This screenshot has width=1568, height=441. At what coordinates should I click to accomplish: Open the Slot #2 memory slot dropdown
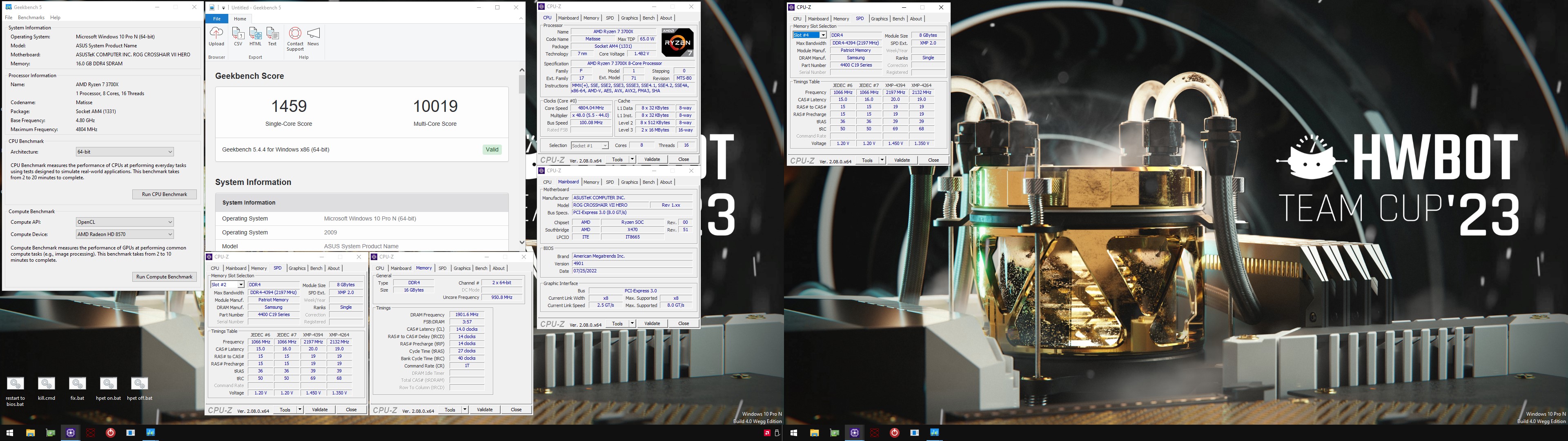point(227,285)
